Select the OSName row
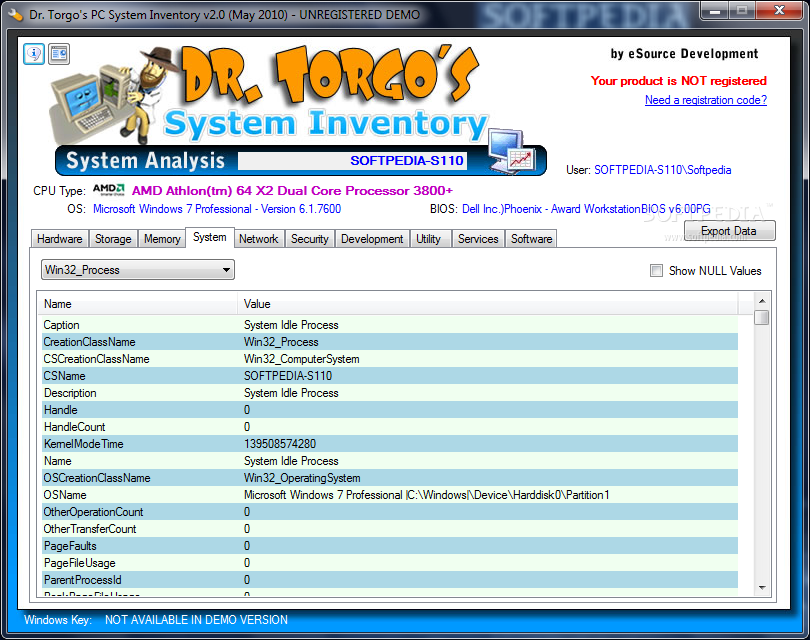810x640 pixels. coord(390,495)
